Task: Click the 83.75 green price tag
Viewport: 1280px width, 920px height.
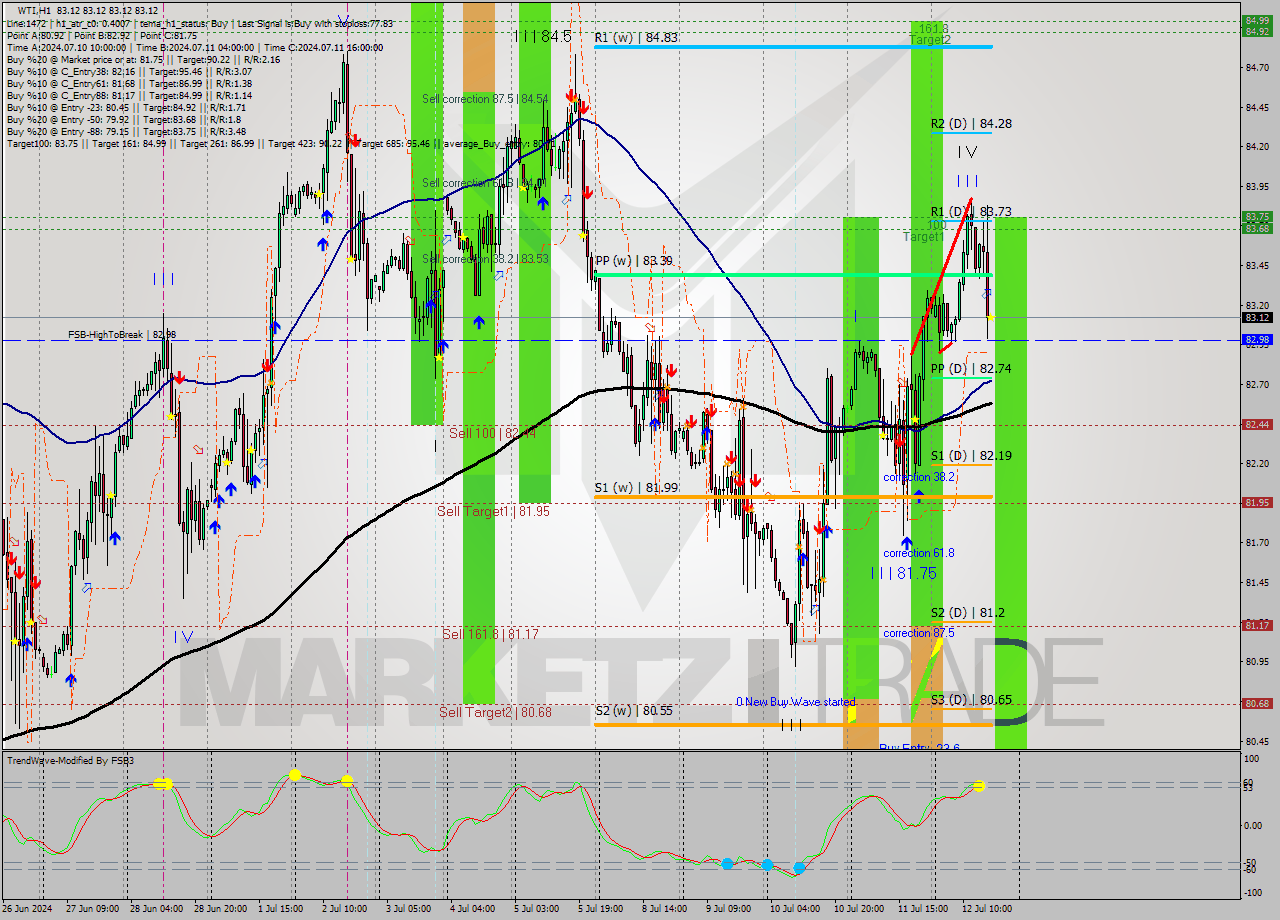Action: coord(1257,216)
